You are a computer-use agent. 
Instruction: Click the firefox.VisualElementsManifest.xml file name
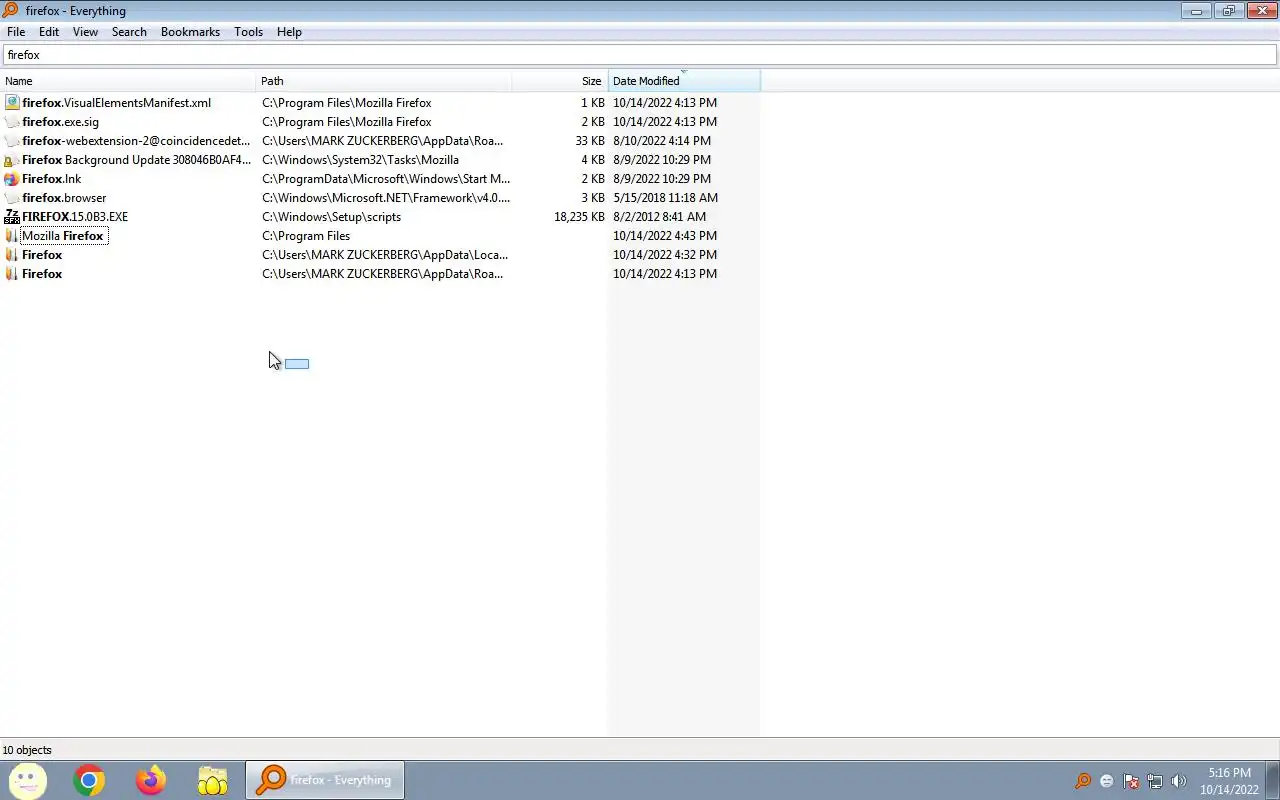pyautogui.click(x=116, y=103)
